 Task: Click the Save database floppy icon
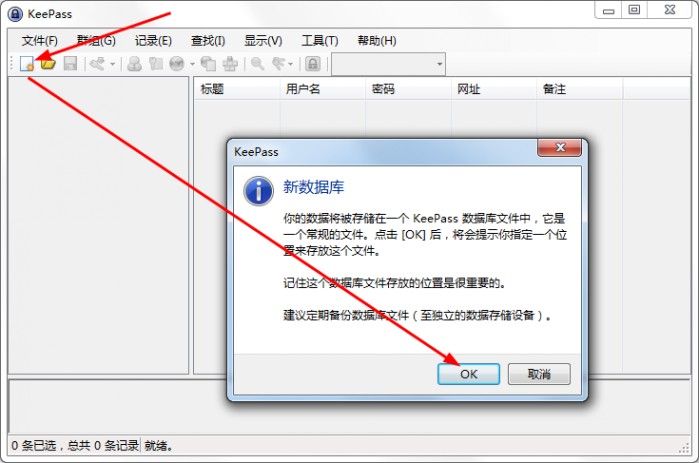point(70,64)
